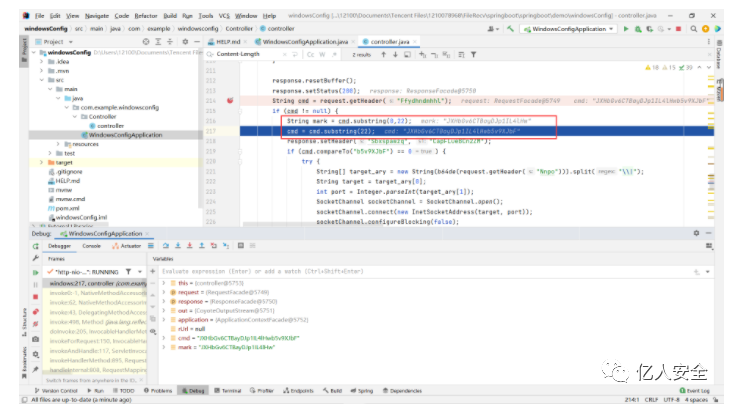The image size is (731, 404).
Task: Open the File menu
Action: click(40, 15)
